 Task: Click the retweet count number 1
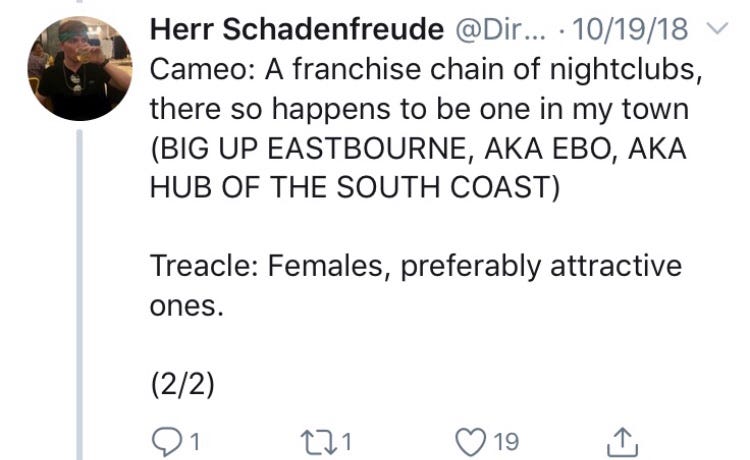pos(351,440)
